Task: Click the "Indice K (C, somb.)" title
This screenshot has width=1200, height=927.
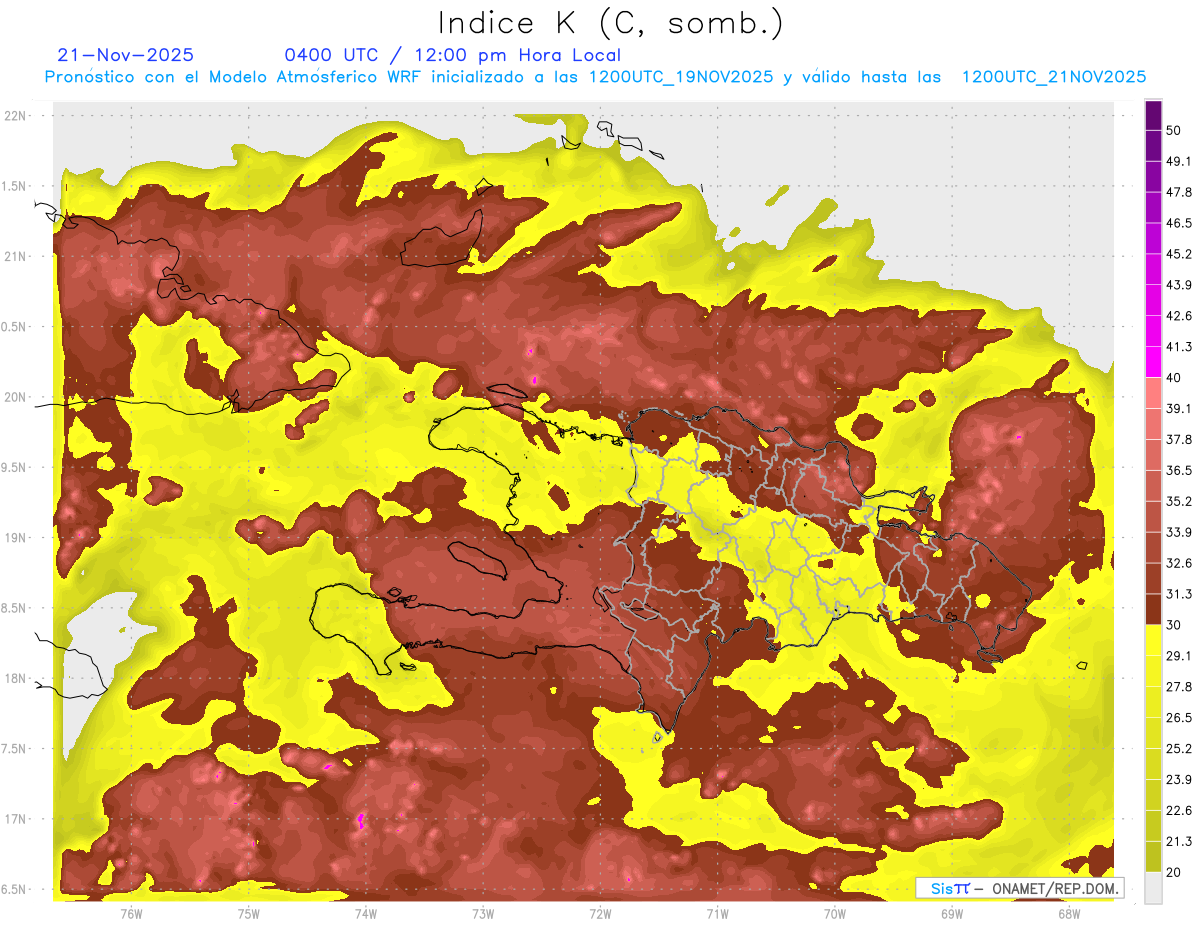Action: click(x=610, y=23)
